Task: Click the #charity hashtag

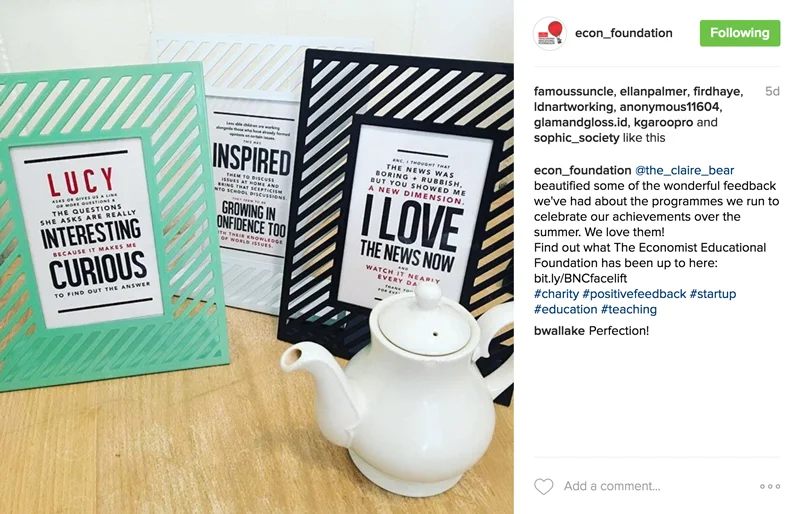Action: click(556, 294)
